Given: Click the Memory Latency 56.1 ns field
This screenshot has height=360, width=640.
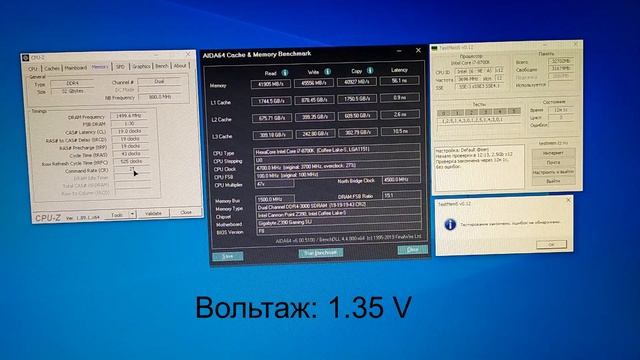Looking at the screenshot, I should (x=400, y=80).
